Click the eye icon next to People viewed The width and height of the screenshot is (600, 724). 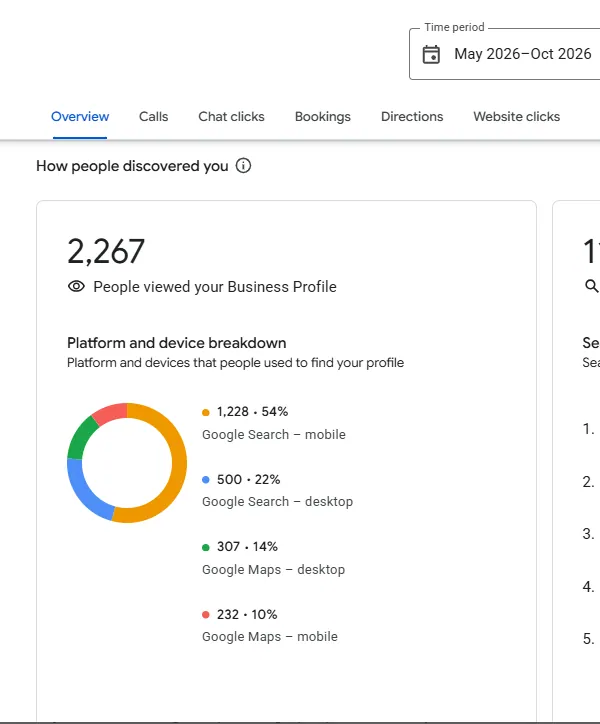pos(76,286)
